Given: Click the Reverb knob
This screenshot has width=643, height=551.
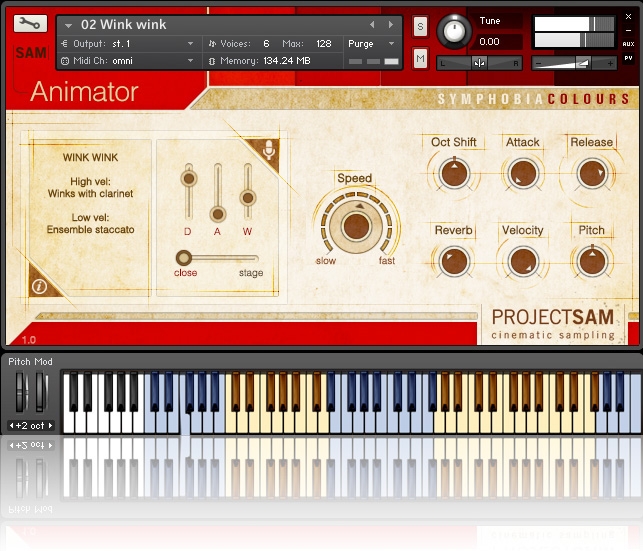Looking at the screenshot, I should (x=454, y=261).
